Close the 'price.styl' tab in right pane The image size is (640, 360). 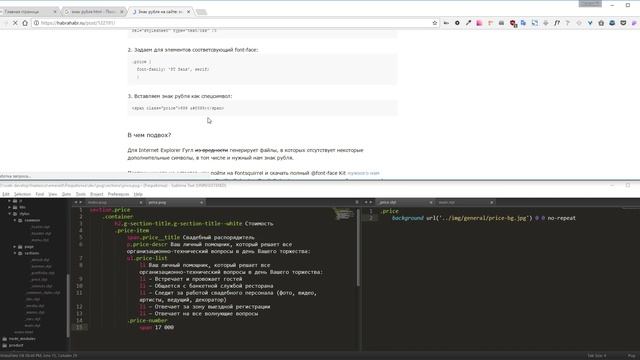pyautogui.click(x=431, y=202)
